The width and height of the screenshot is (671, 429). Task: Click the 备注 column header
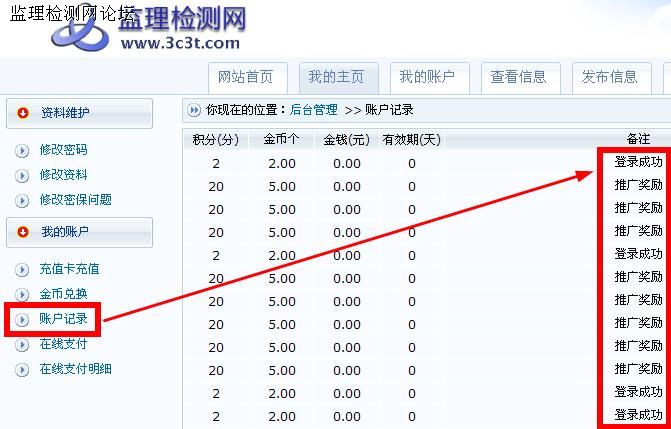pyautogui.click(x=638, y=140)
